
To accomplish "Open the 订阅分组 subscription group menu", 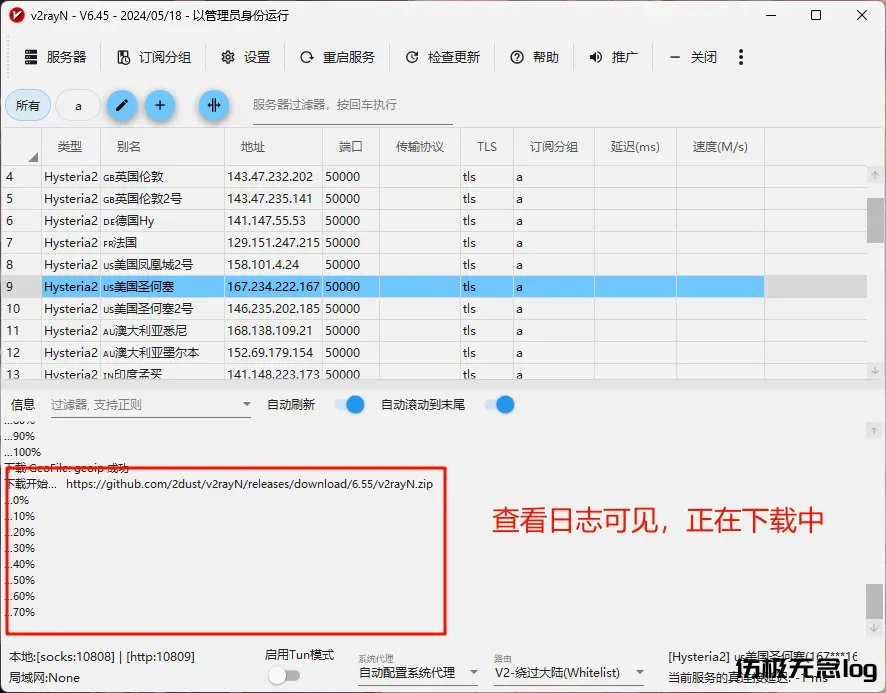I will coord(154,57).
